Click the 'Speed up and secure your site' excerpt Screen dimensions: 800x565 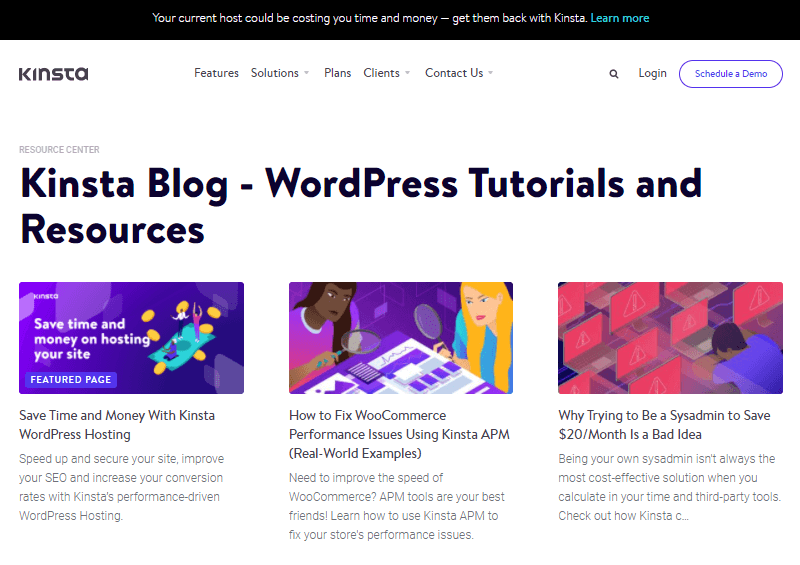pyautogui.click(x=121, y=487)
